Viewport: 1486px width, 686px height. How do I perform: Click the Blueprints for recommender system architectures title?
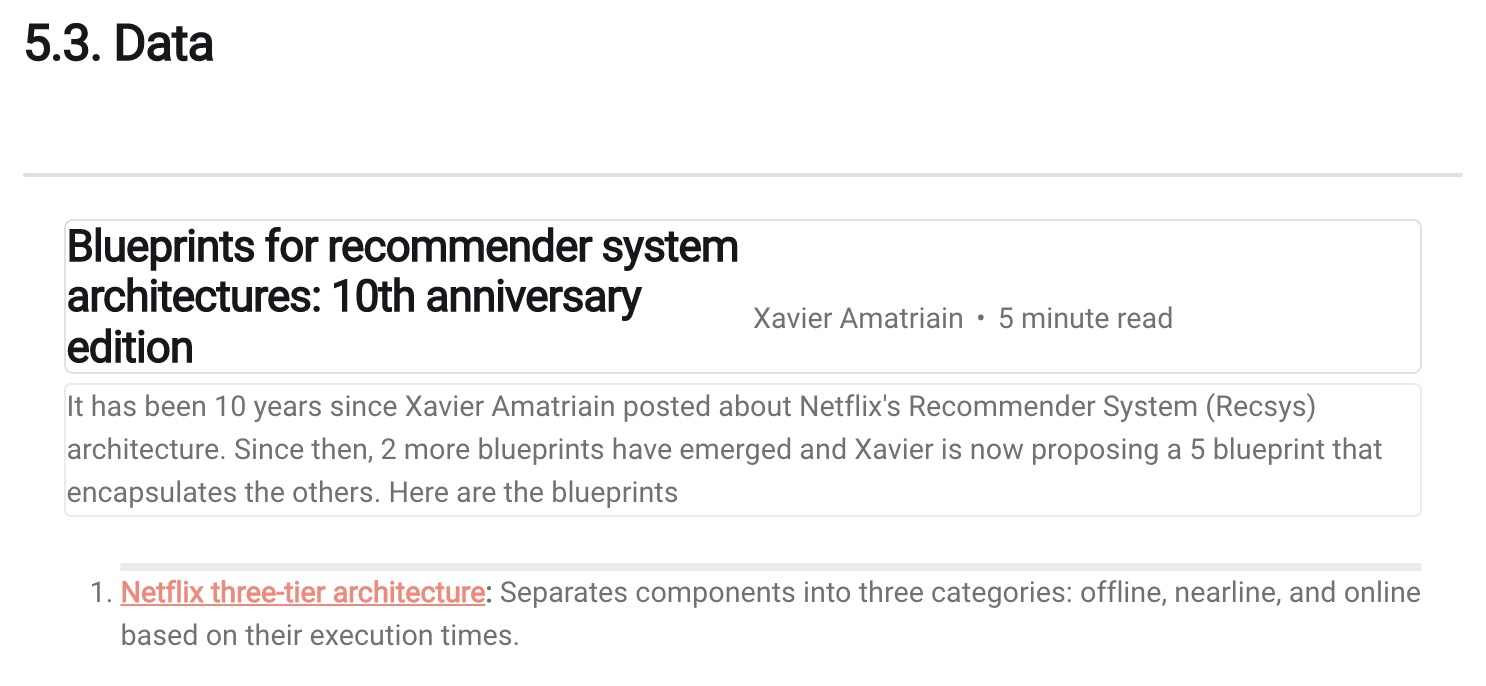pos(403,296)
